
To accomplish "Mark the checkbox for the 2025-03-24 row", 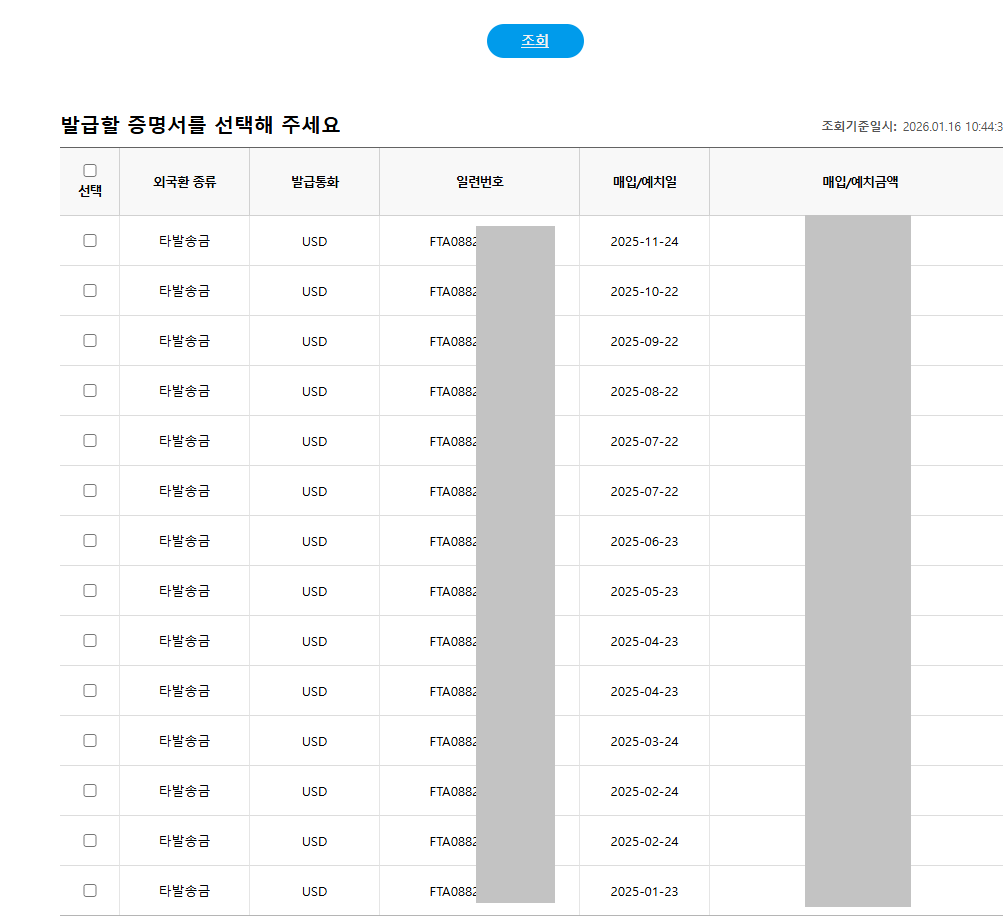I will (x=90, y=740).
